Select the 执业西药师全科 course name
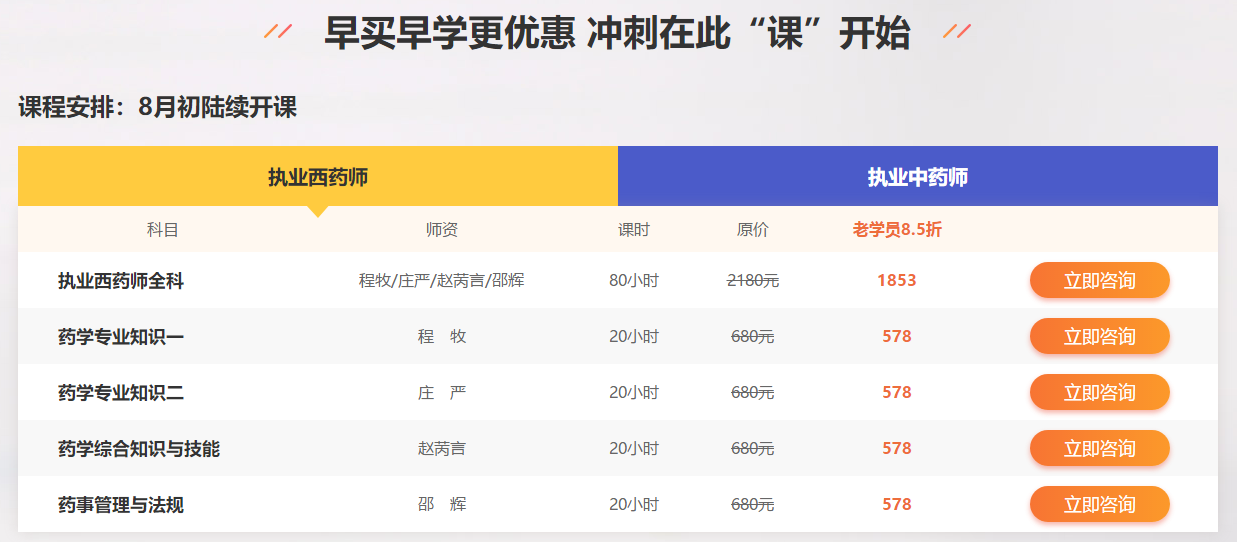The height and width of the screenshot is (542, 1237). tap(121, 281)
